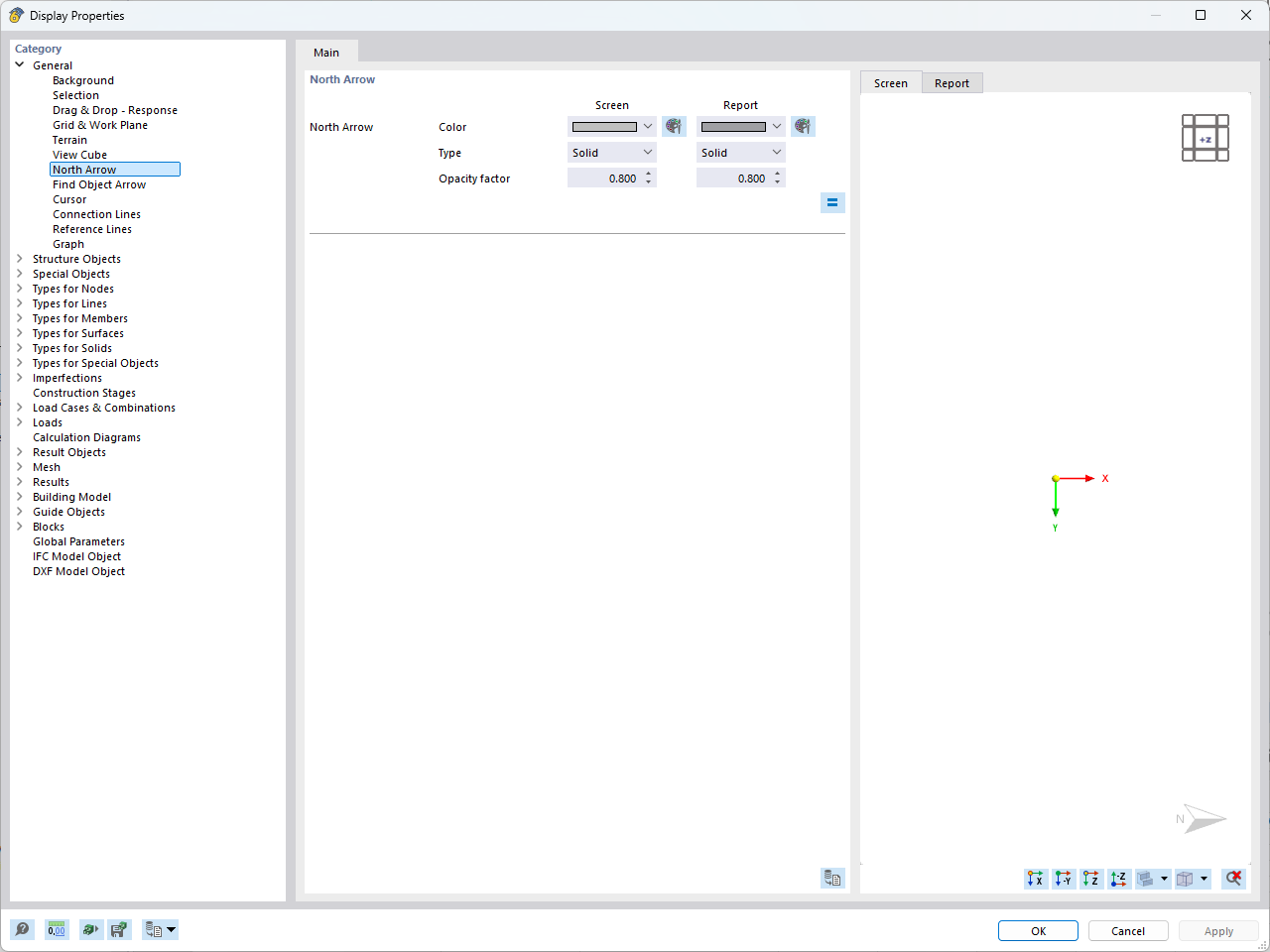Select Cursor in the tree
The image size is (1270, 952).
69,199
